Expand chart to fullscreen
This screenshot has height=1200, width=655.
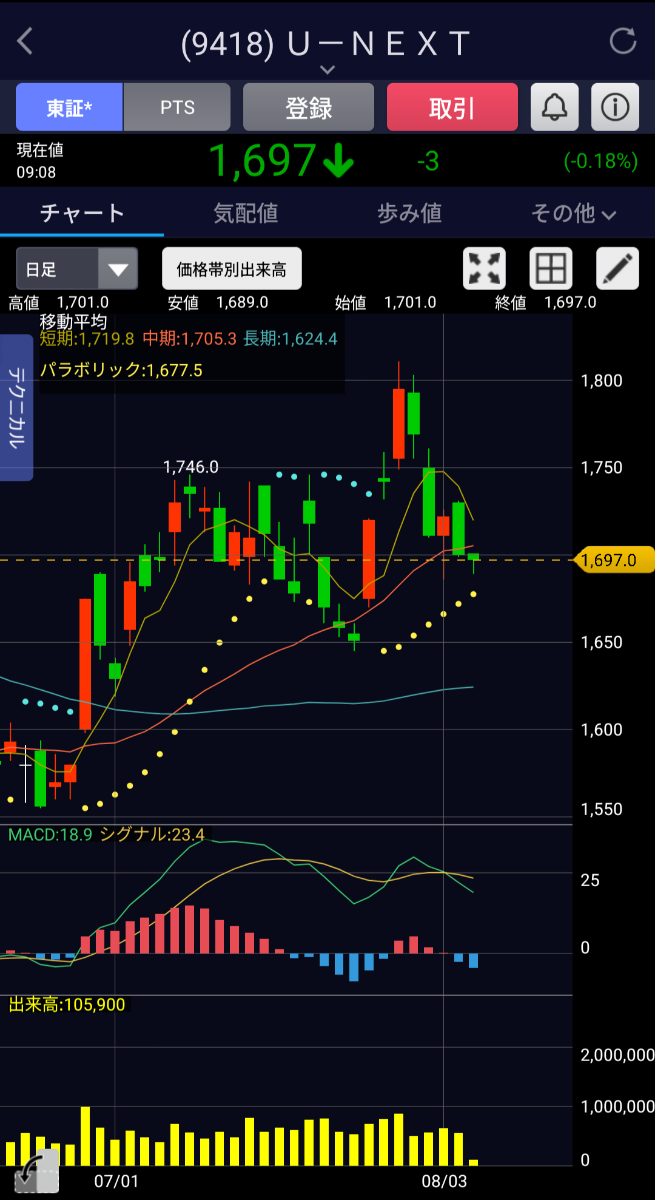(x=485, y=268)
